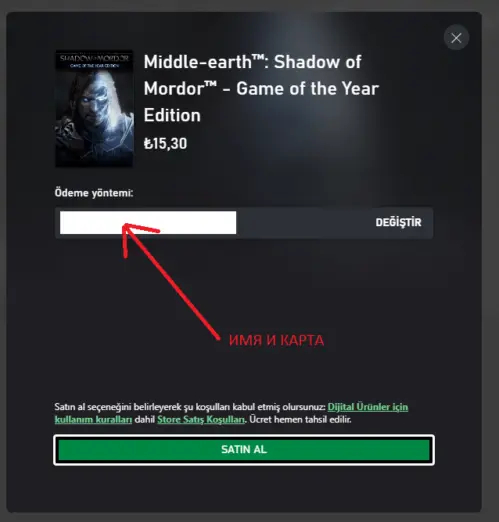This screenshot has height=522, width=499.
Task: Open the 'kullanım kuralları' link text
Action: click(93, 419)
